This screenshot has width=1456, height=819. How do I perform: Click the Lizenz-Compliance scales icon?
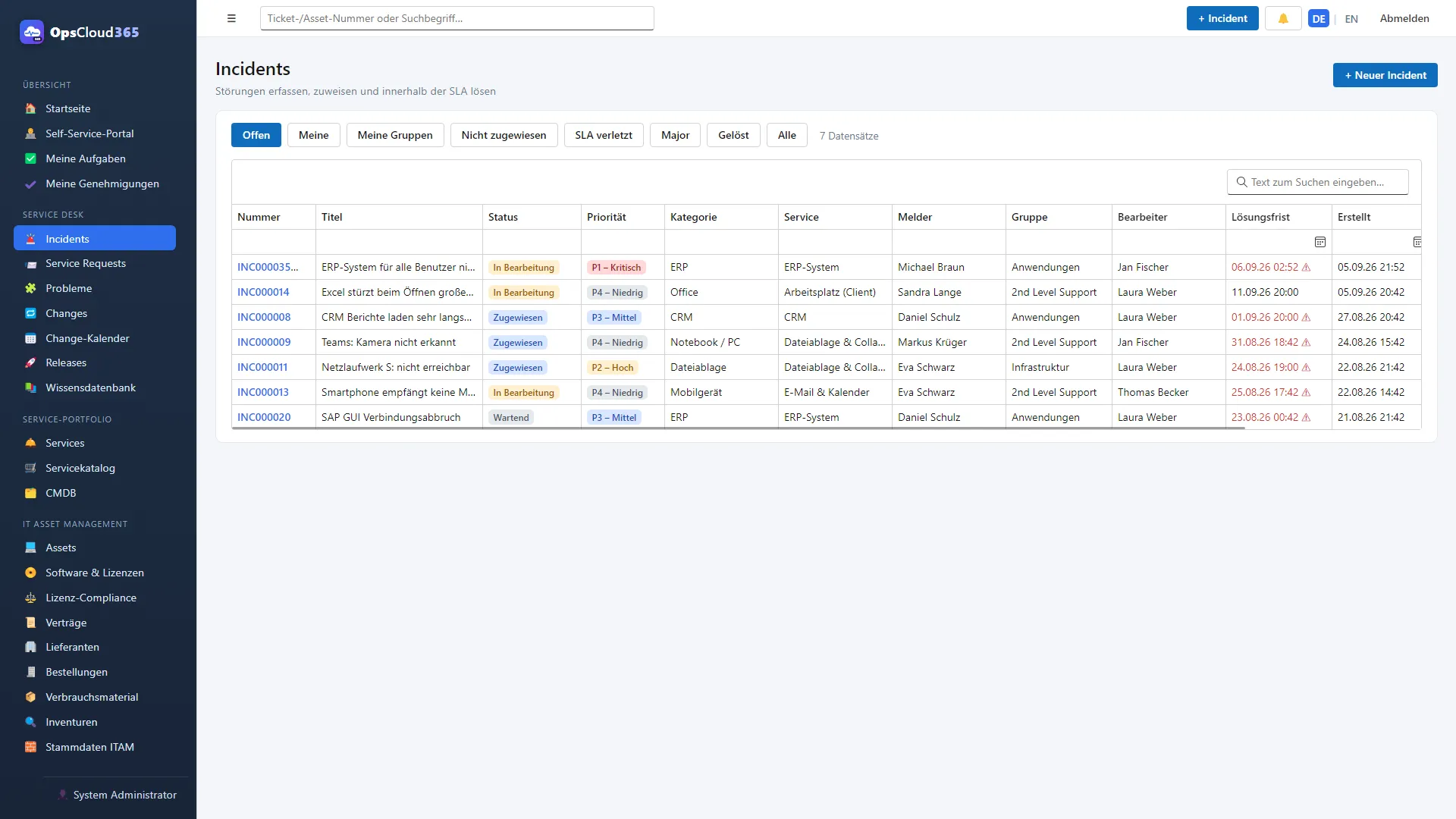[x=30, y=598]
